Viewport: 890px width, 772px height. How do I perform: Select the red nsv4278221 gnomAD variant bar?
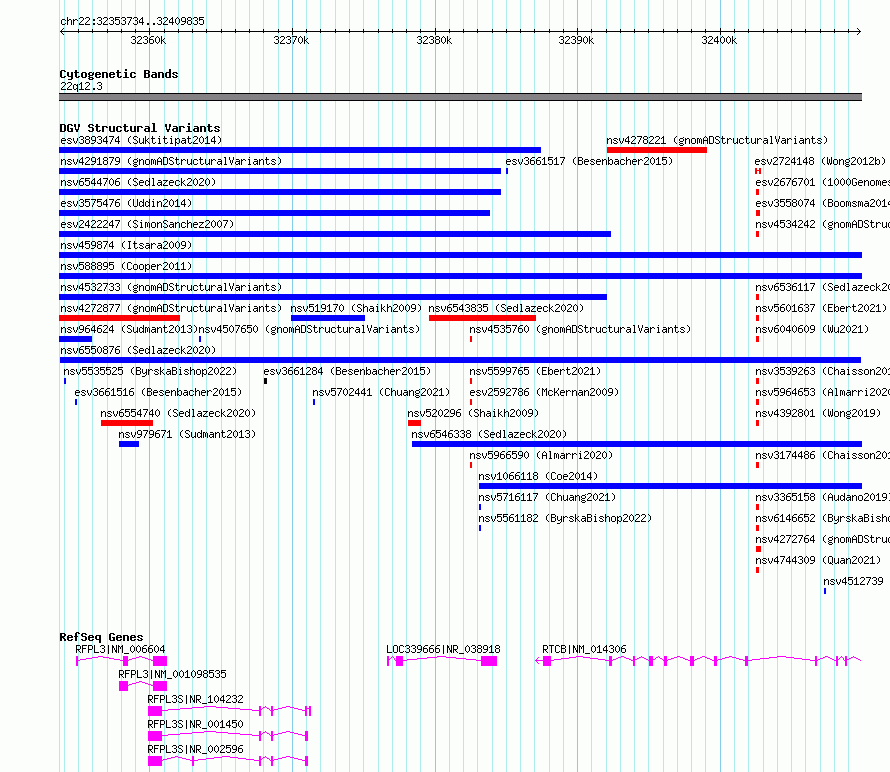(x=657, y=150)
